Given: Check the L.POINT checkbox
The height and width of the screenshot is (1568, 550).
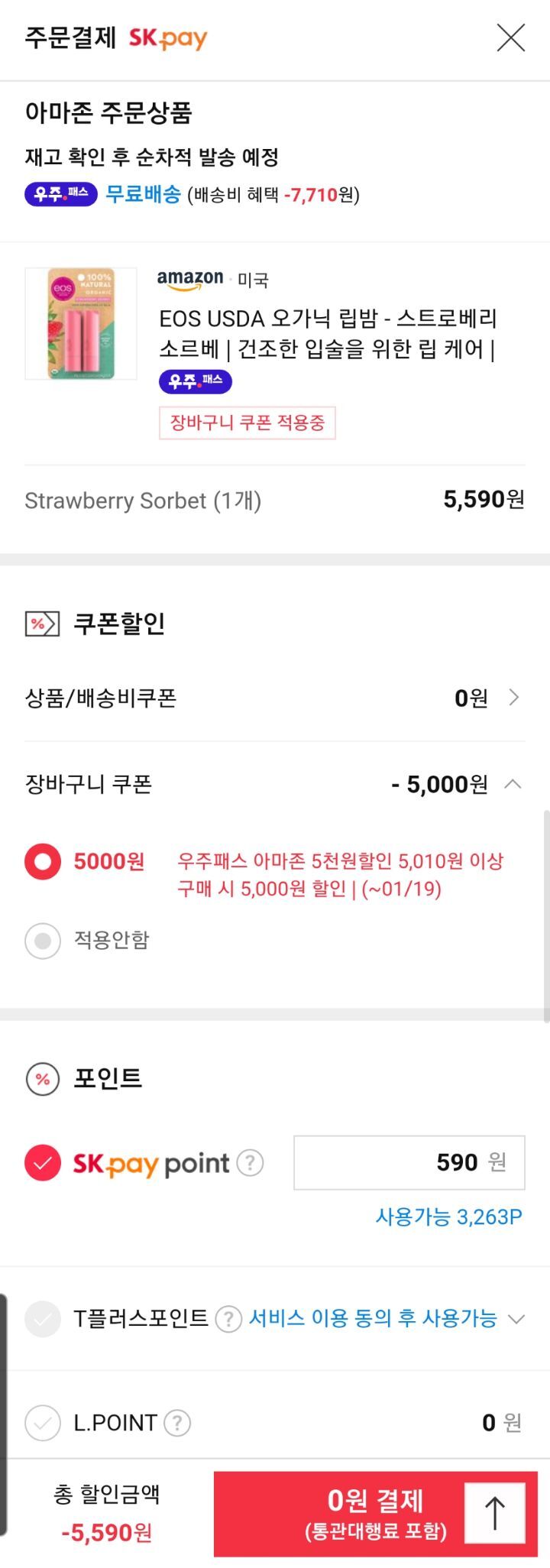Looking at the screenshot, I should (43, 1423).
